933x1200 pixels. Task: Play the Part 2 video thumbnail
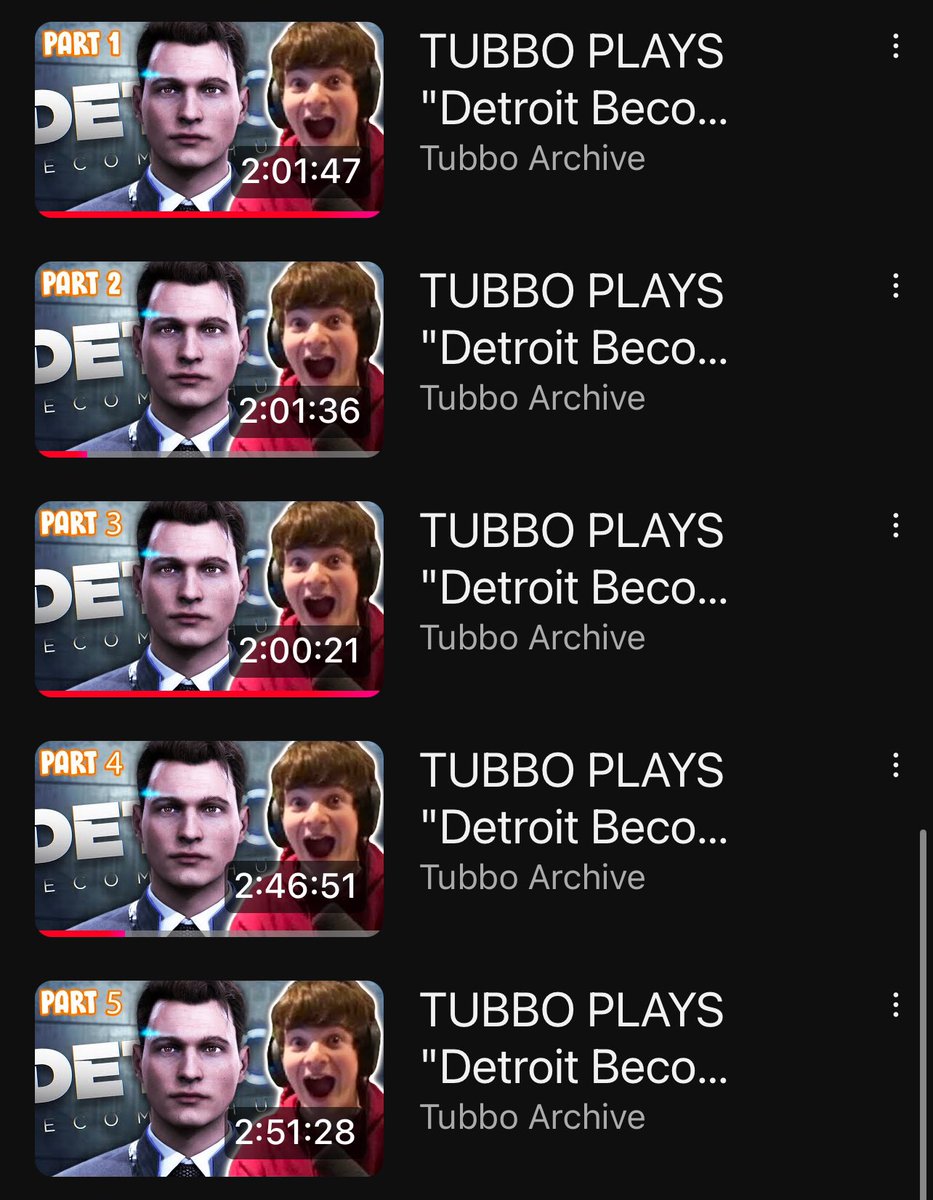point(209,359)
